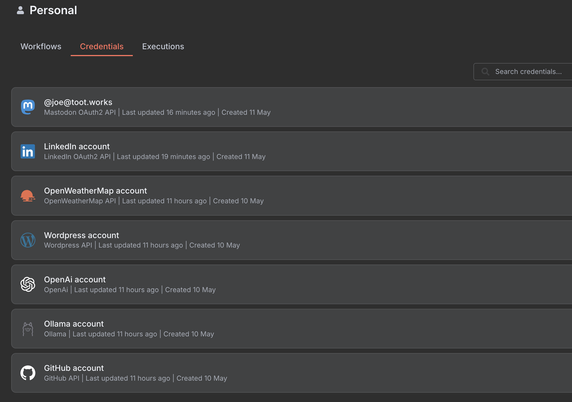
Task: Open the GitHub account credential
Action: pyautogui.click(x=291, y=373)
